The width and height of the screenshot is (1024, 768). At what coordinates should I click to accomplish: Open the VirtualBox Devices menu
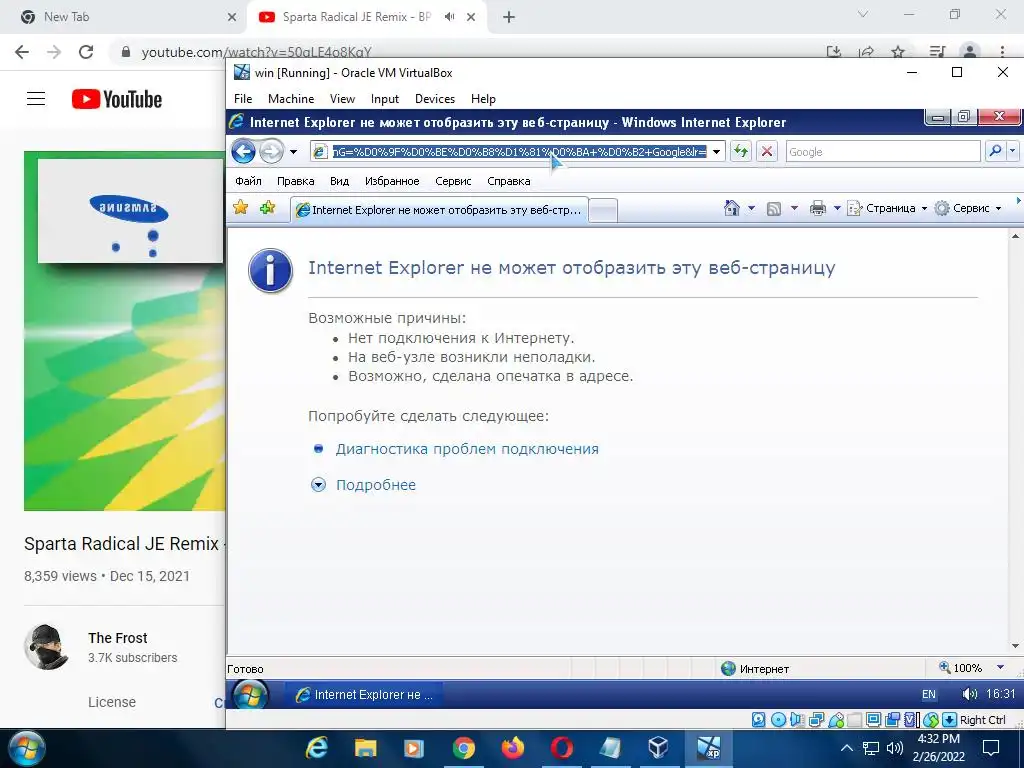(x=435, y=99)
